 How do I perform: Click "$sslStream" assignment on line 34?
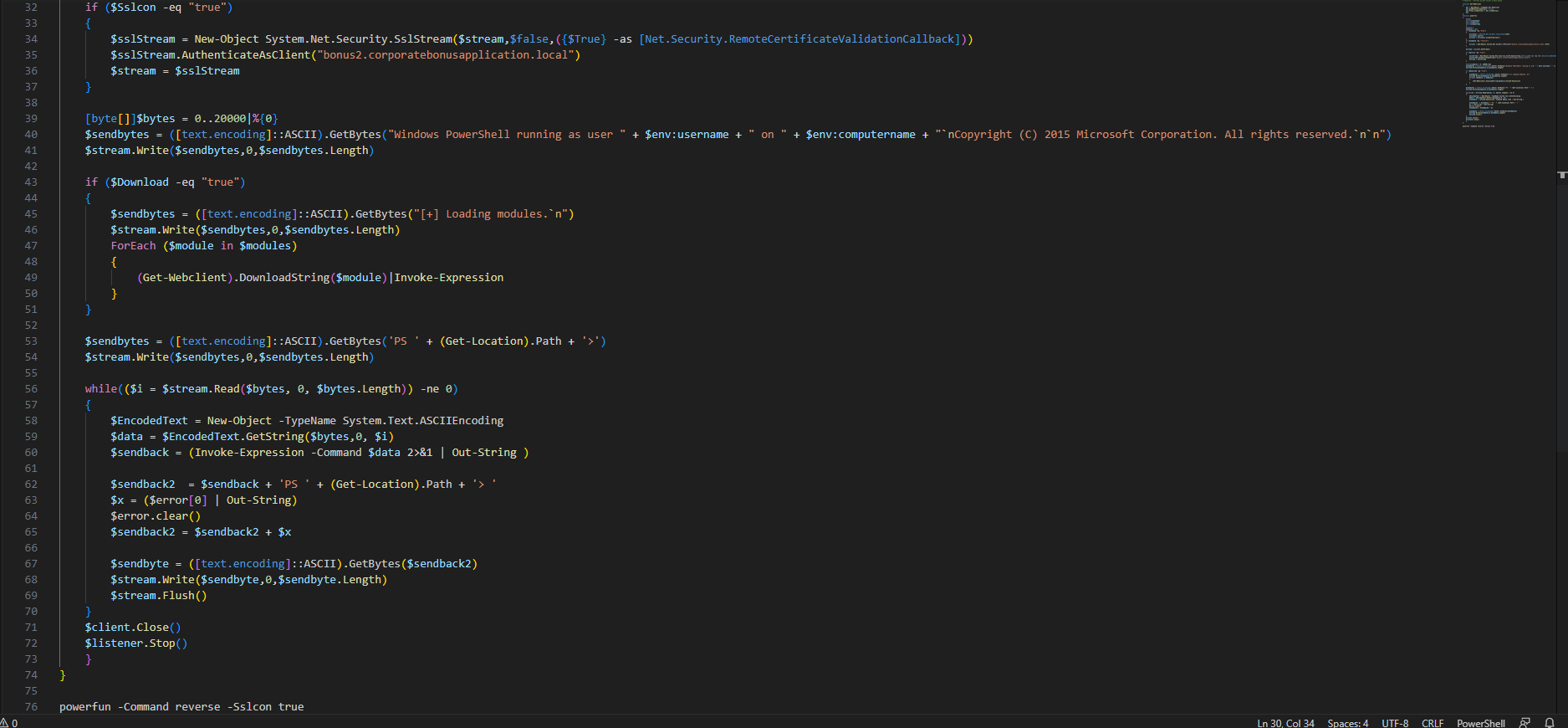pos(143,38)
